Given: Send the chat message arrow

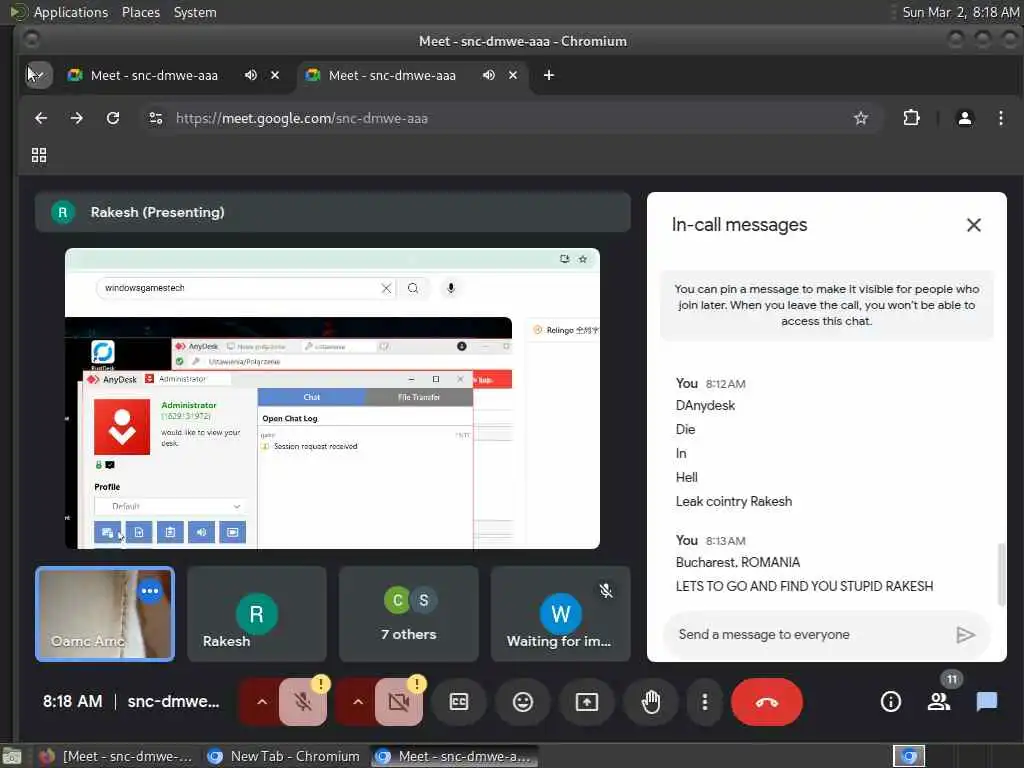Looking at the screenshot, I should click(x=965, y=635).
